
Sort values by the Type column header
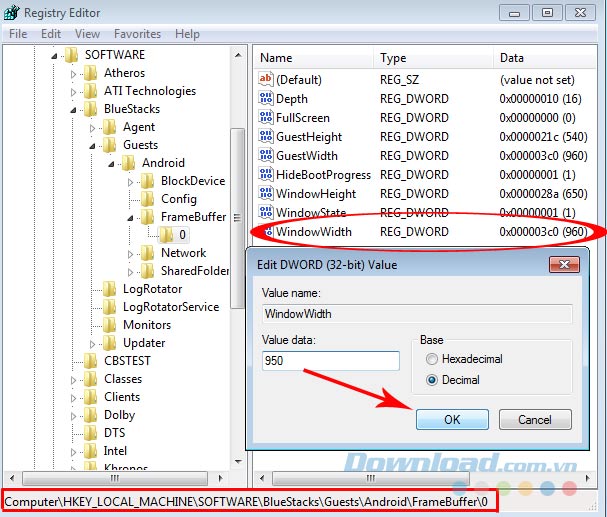click(x=434, y=58)
